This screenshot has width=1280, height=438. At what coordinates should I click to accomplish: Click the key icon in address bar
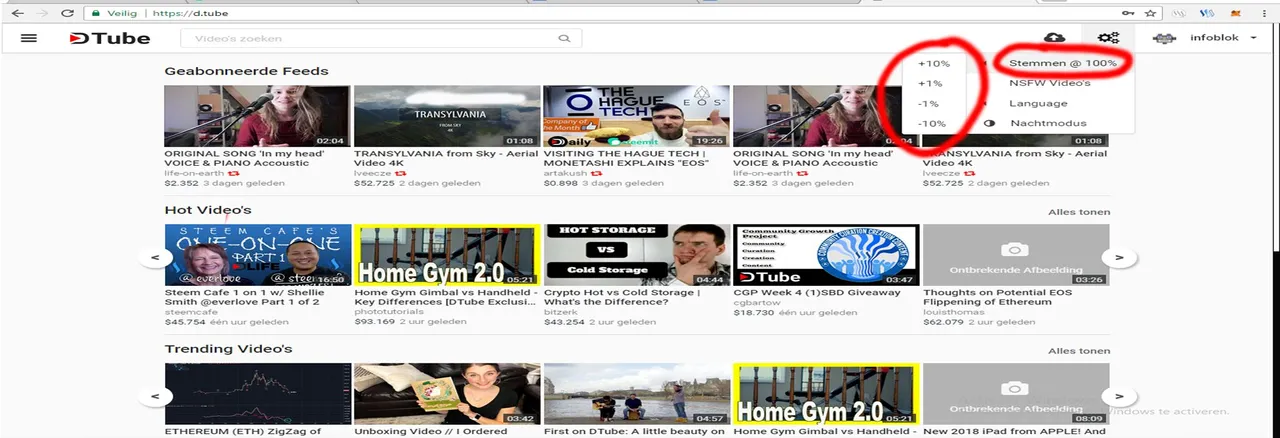tap(1129, 13)
